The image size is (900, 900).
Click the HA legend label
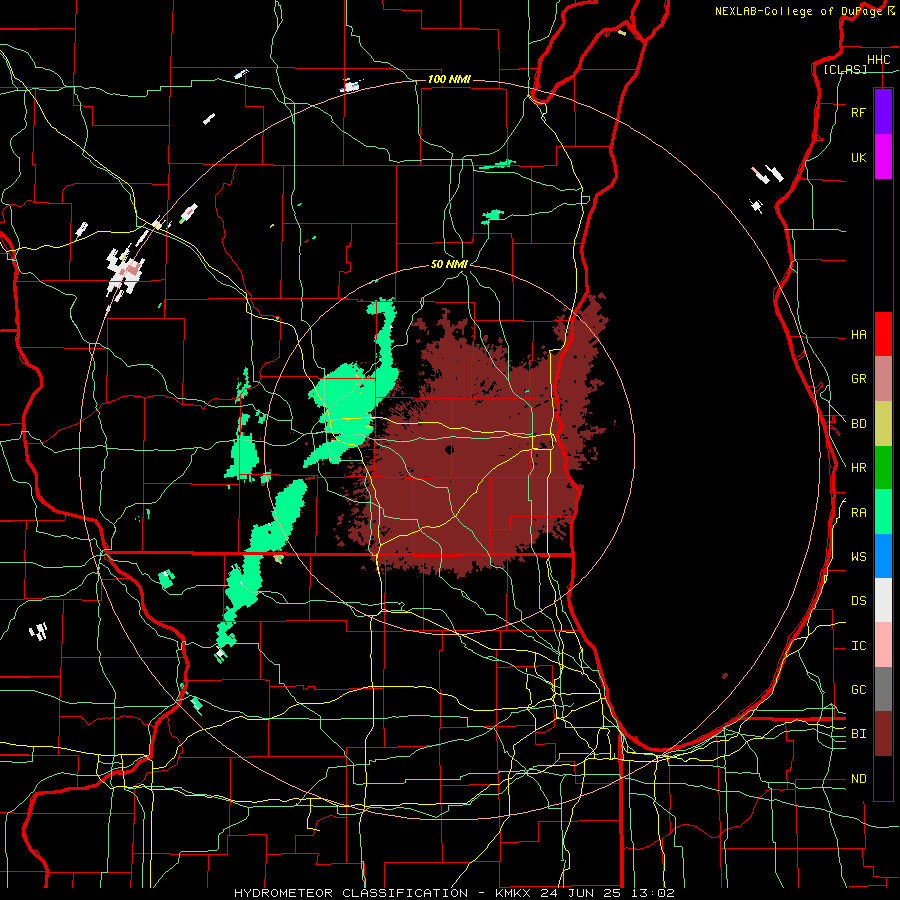click(x=858, y=335)
